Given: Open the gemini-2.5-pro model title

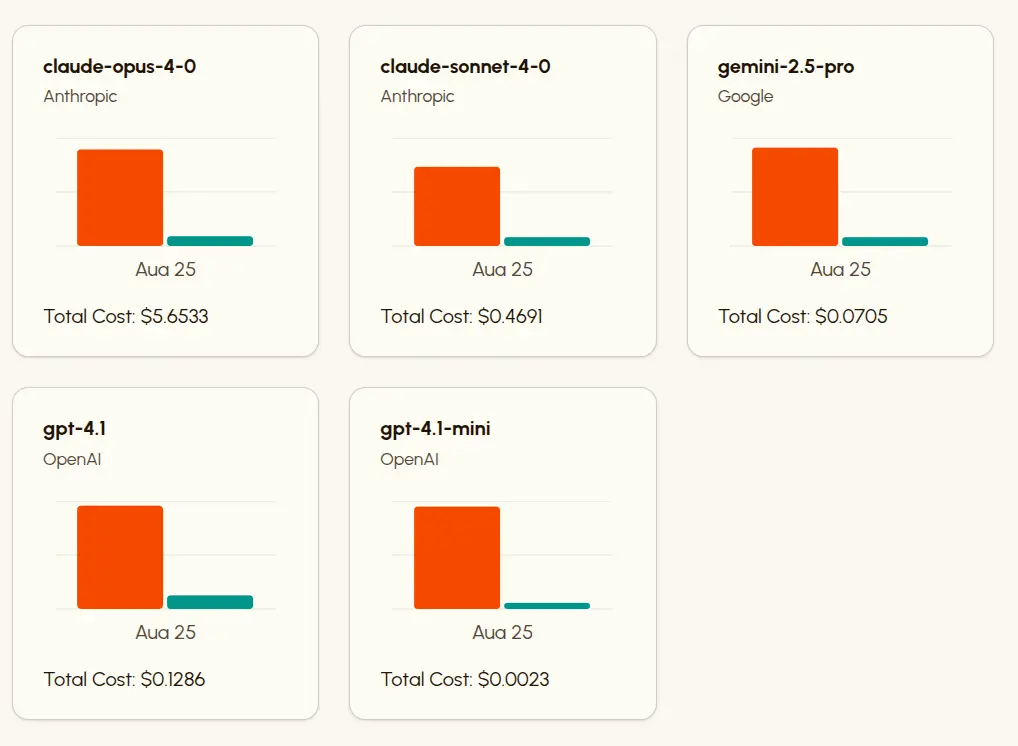Looking at the screenshot, I should click(786, 67).
